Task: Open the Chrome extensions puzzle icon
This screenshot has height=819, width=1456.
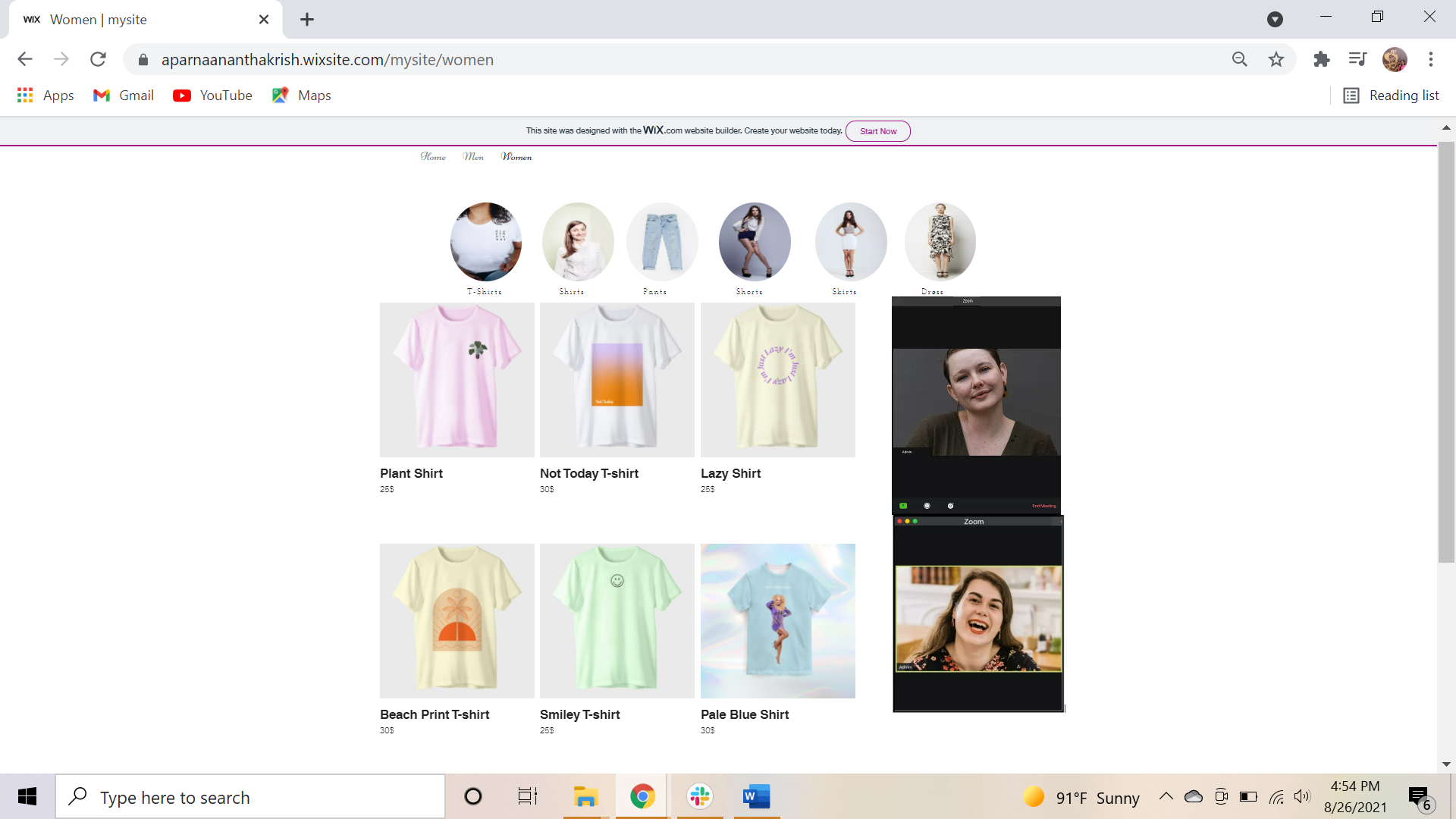Action: tap(1322, 59)
